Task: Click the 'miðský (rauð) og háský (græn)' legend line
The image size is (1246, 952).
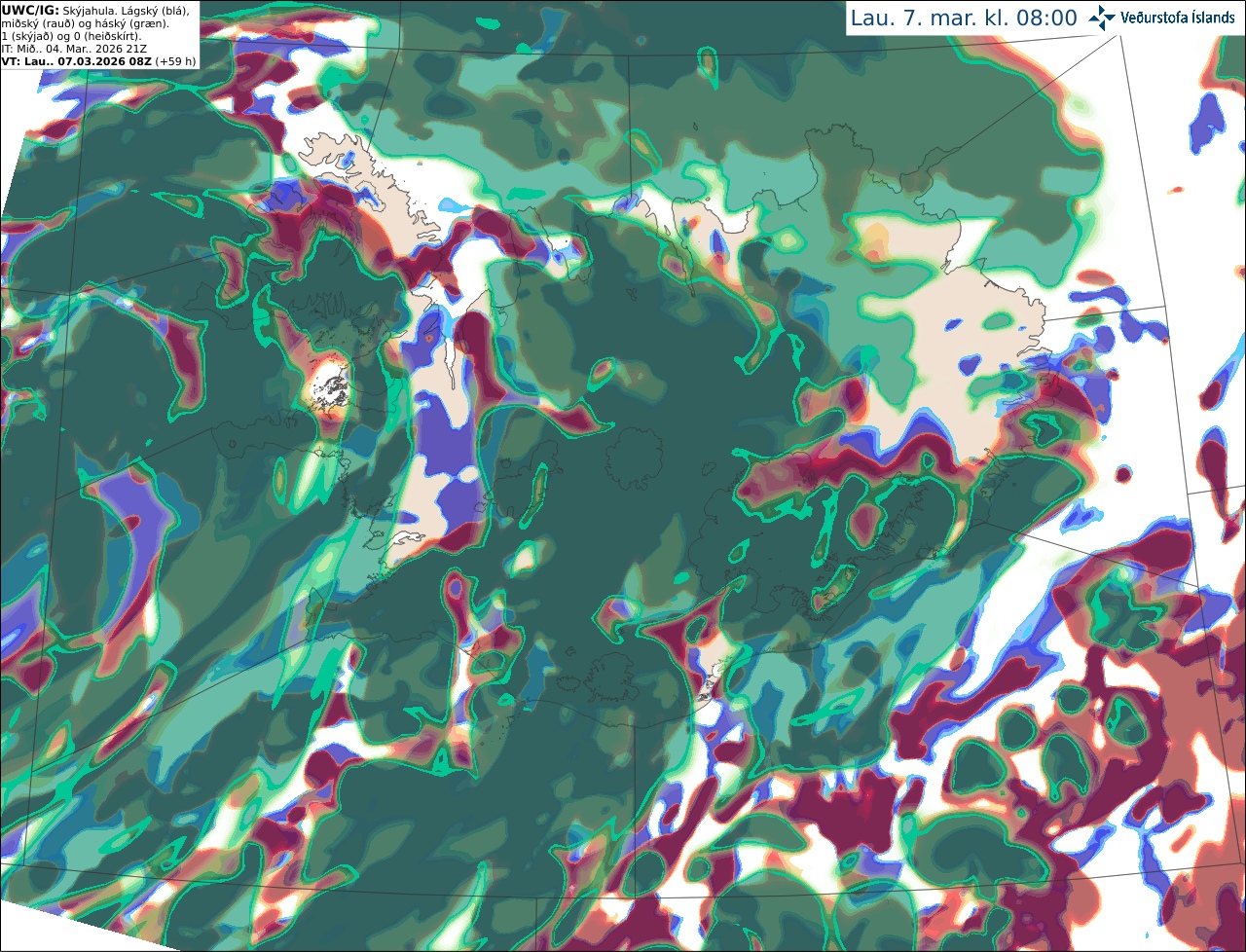Action: click(x=85, y=23)
